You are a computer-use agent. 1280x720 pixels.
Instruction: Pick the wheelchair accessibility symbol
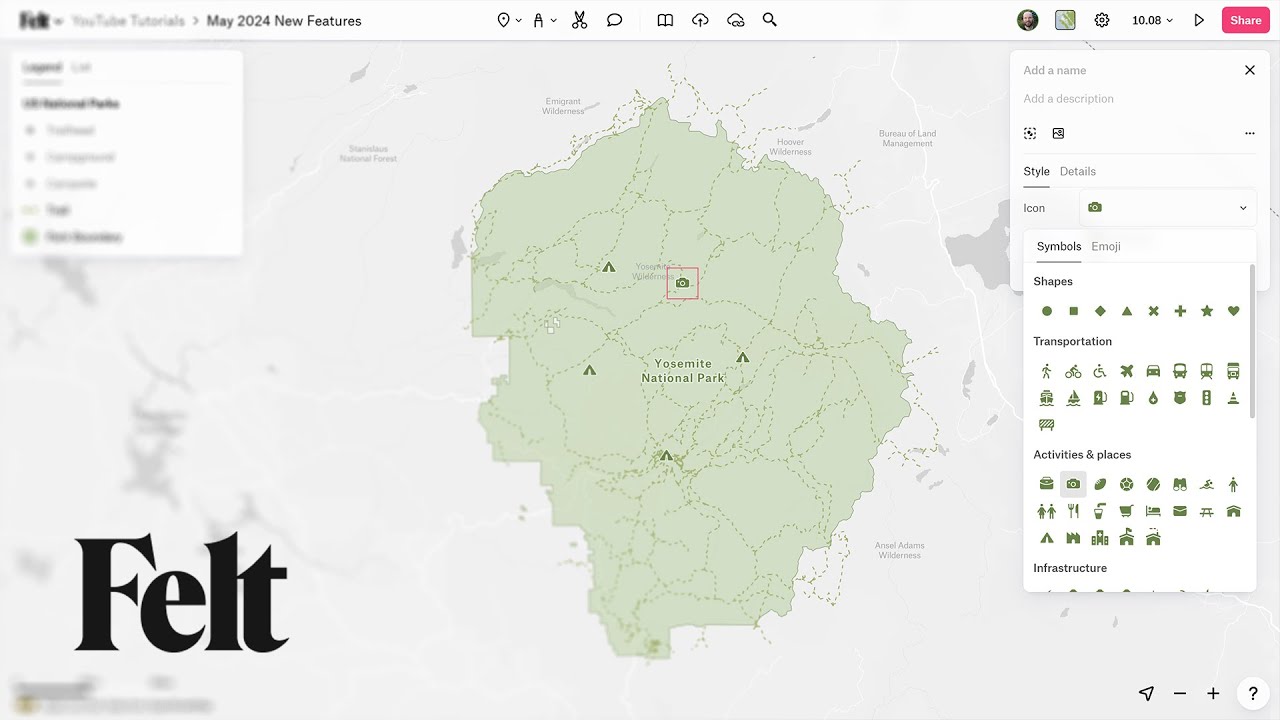click(x=1100, y=371)
